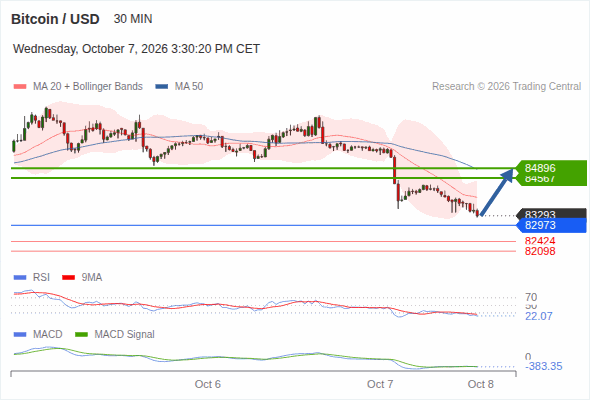Select the 30 MIN timeframe label
The width and height of the screenshot is (590, 400).
pyautogui.click(x=133, y=19)
